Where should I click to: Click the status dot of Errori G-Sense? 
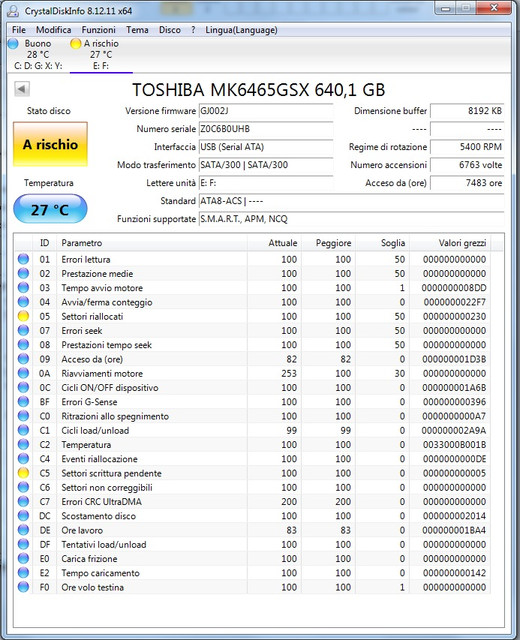pyautogui.click(x=24, y=402)
